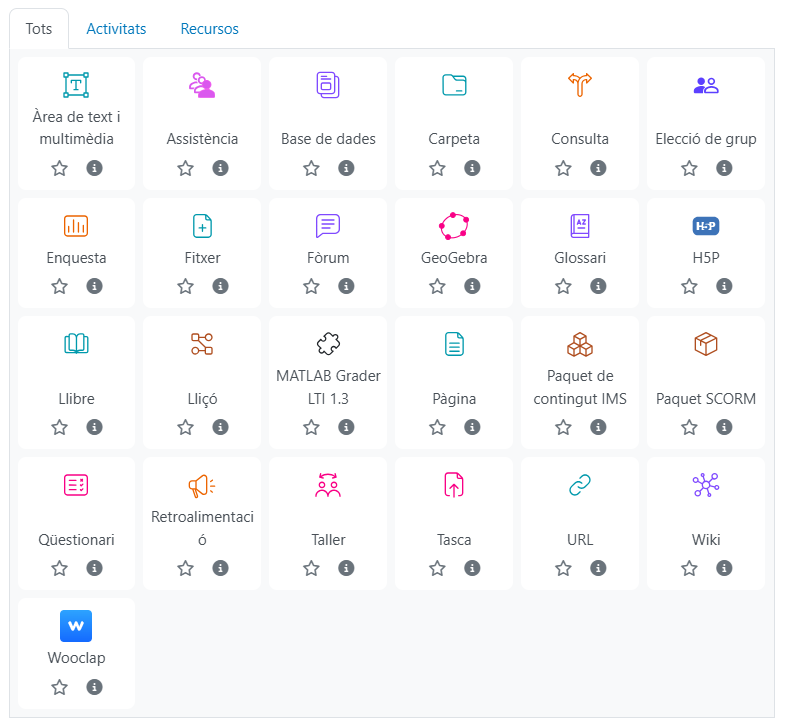
Task: Select the Taller workshop icon
Action: [x=328, y=486]
